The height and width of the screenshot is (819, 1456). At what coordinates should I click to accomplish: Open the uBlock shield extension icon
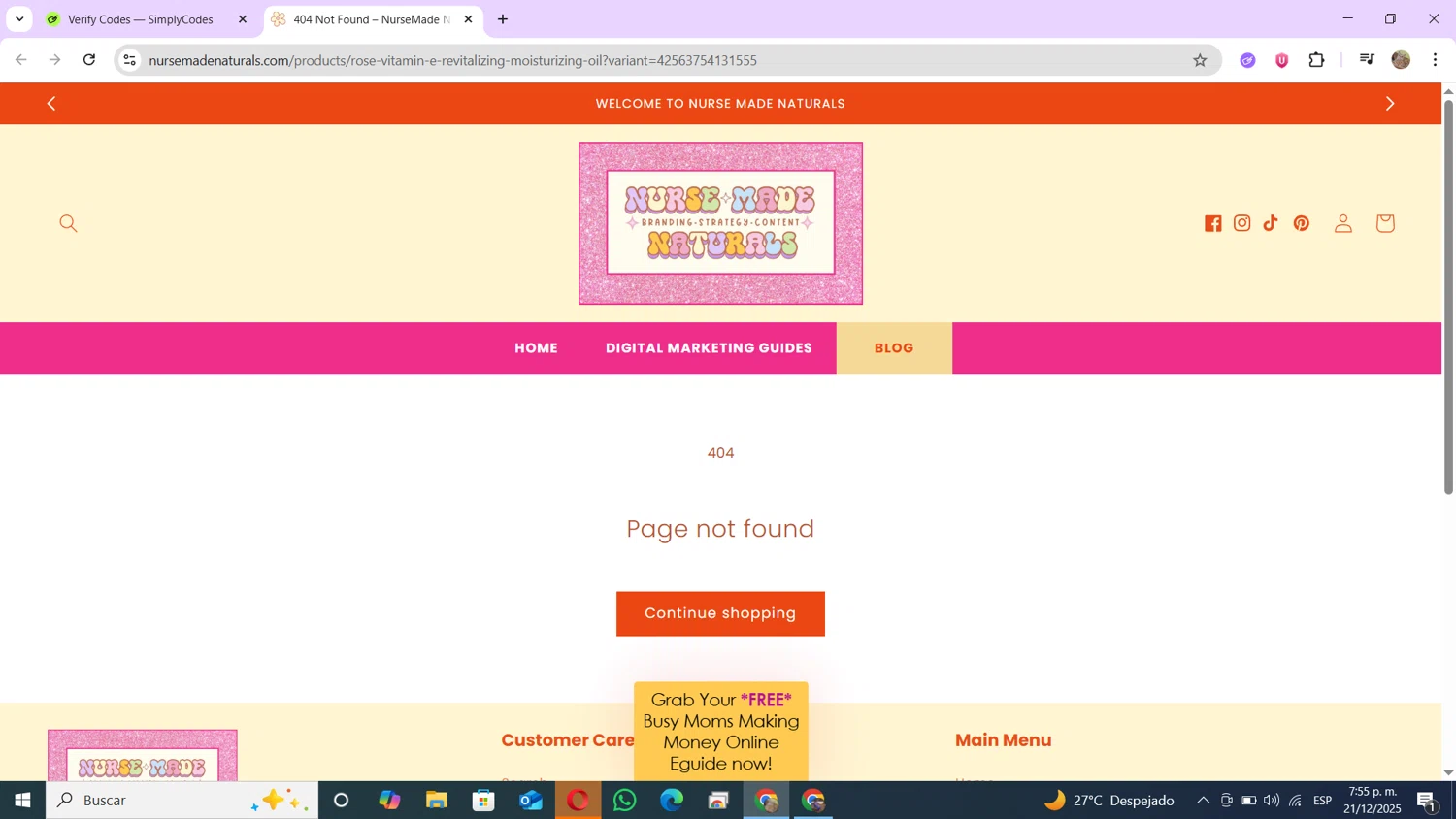tap(1282, 60)
